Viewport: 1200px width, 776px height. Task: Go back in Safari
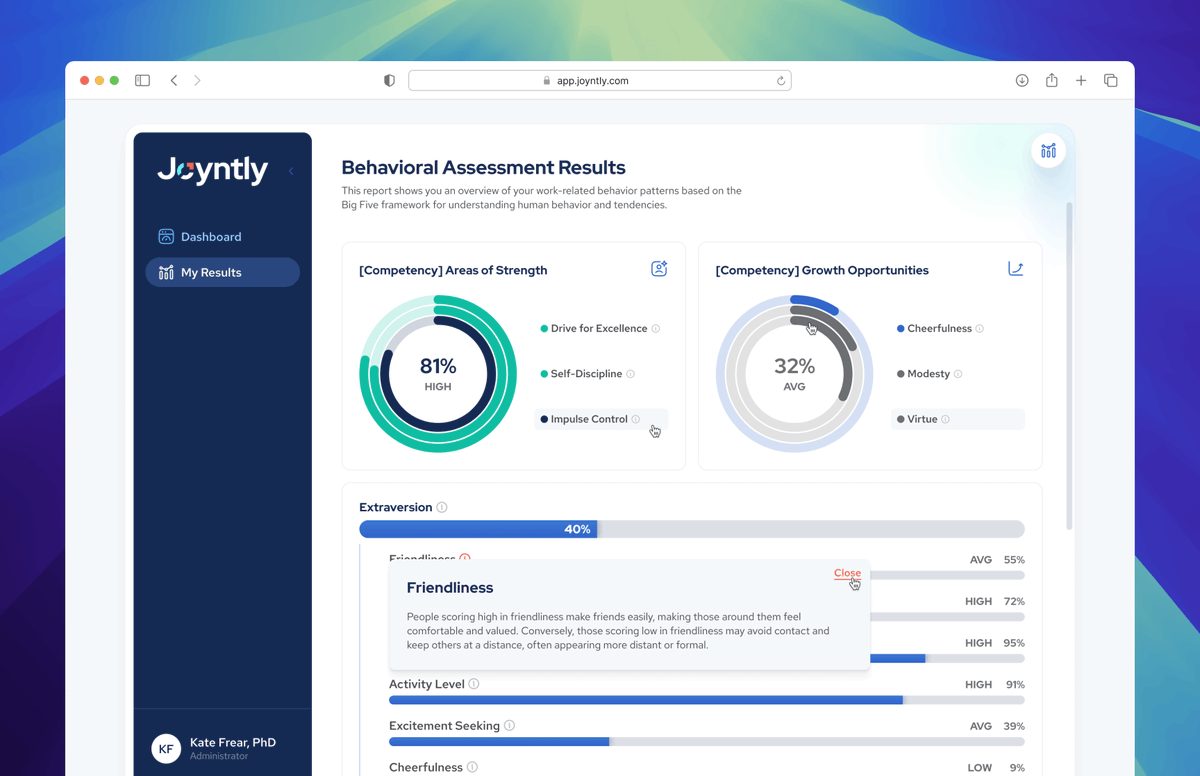[x=174, y=81]
